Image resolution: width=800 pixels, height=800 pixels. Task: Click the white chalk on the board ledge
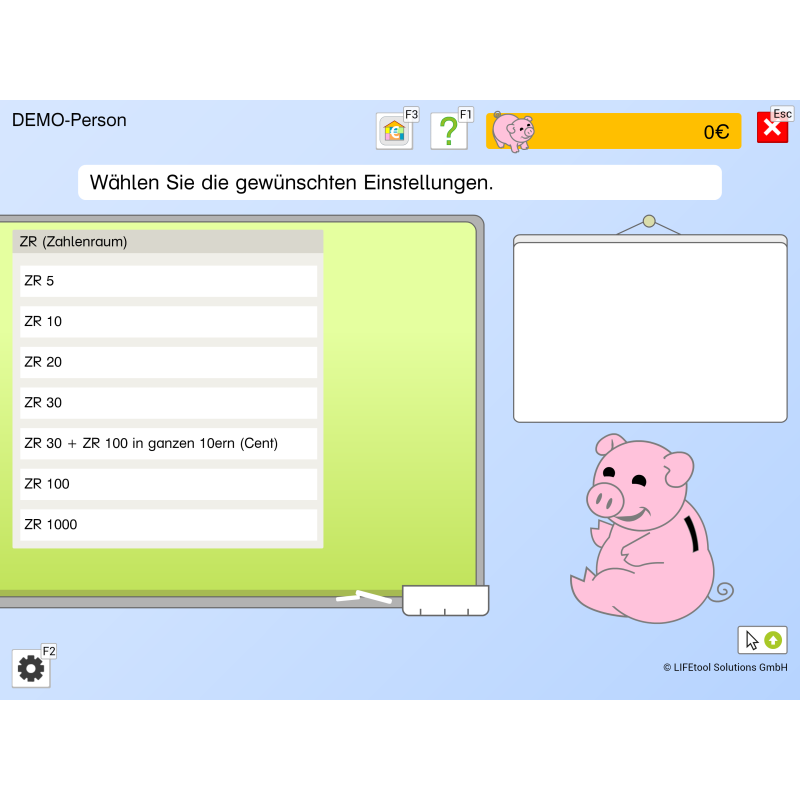[364, 598]
